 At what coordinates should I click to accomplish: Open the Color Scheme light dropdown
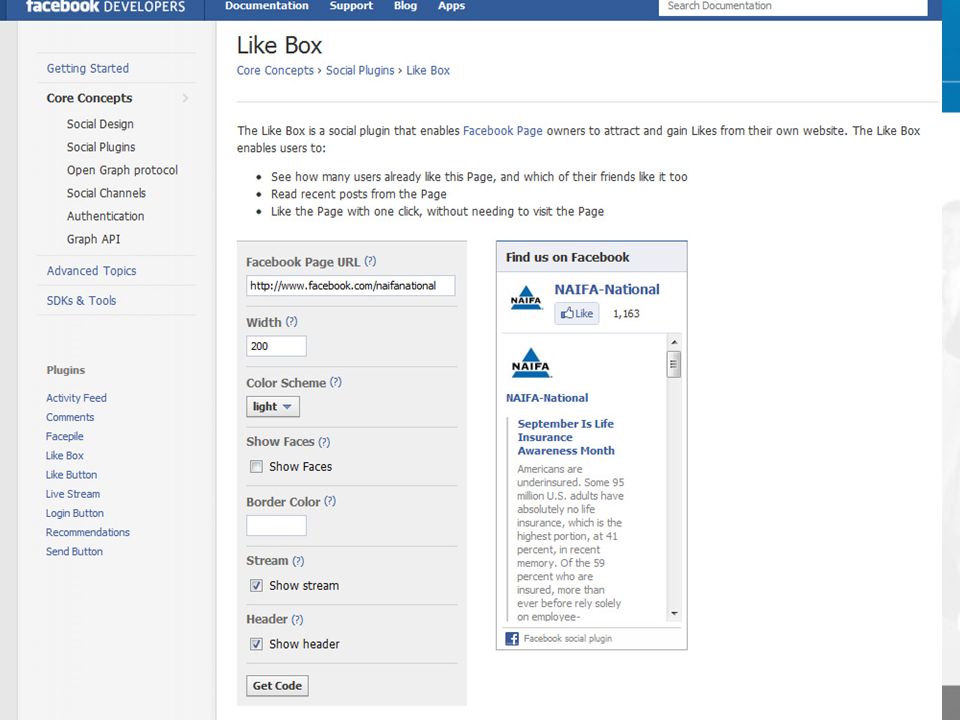click(x=273, y=407)
